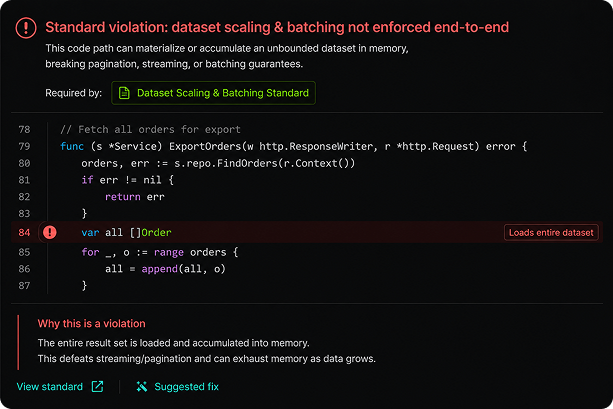Click the magic wand icon for suggested fix

142,386
